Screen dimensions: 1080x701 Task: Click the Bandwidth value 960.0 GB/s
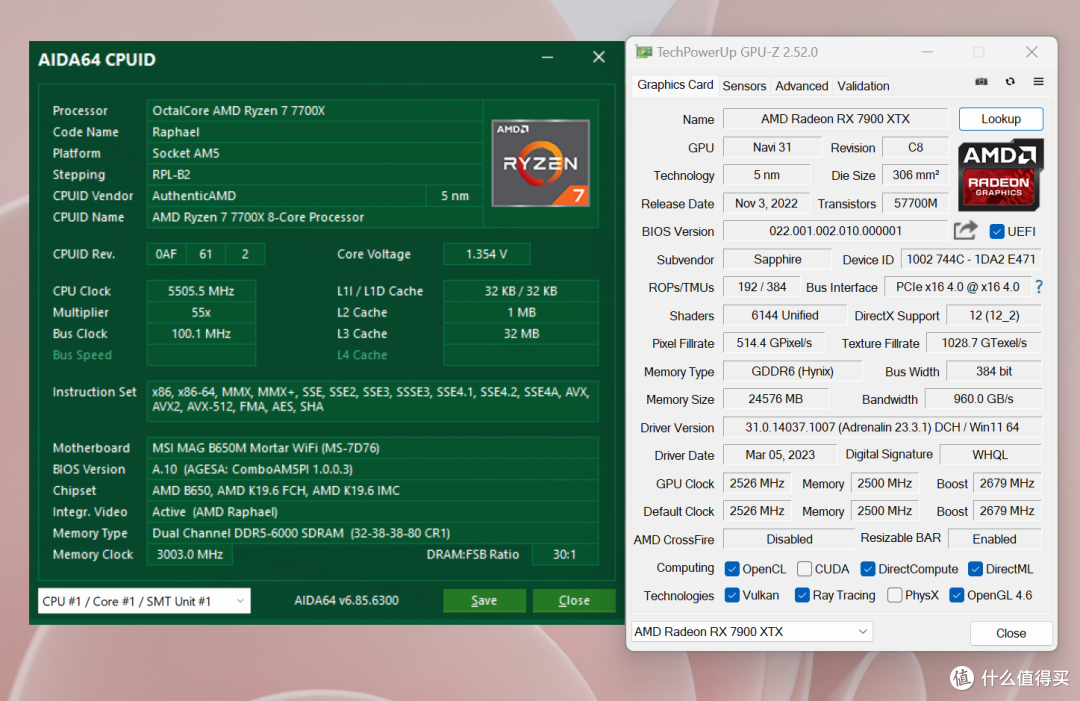983,399
